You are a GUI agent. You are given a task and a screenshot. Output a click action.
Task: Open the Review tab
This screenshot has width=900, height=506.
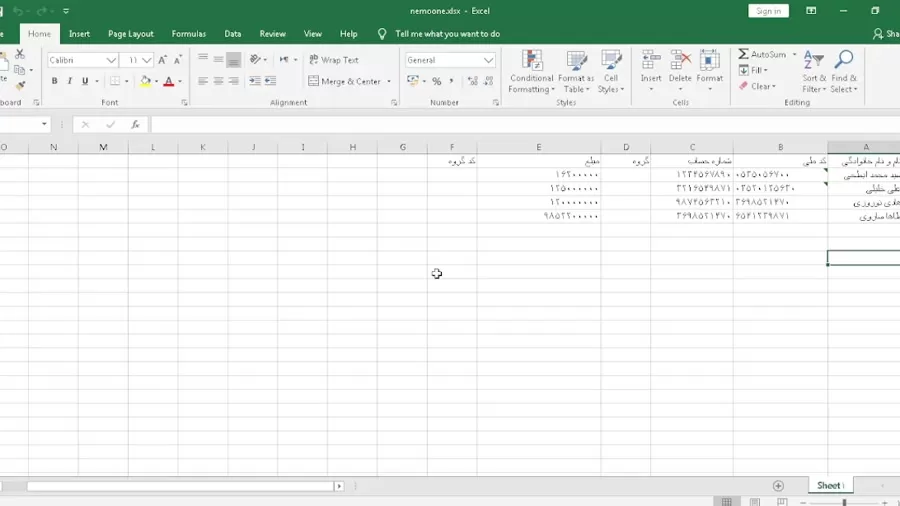(272, 34)
